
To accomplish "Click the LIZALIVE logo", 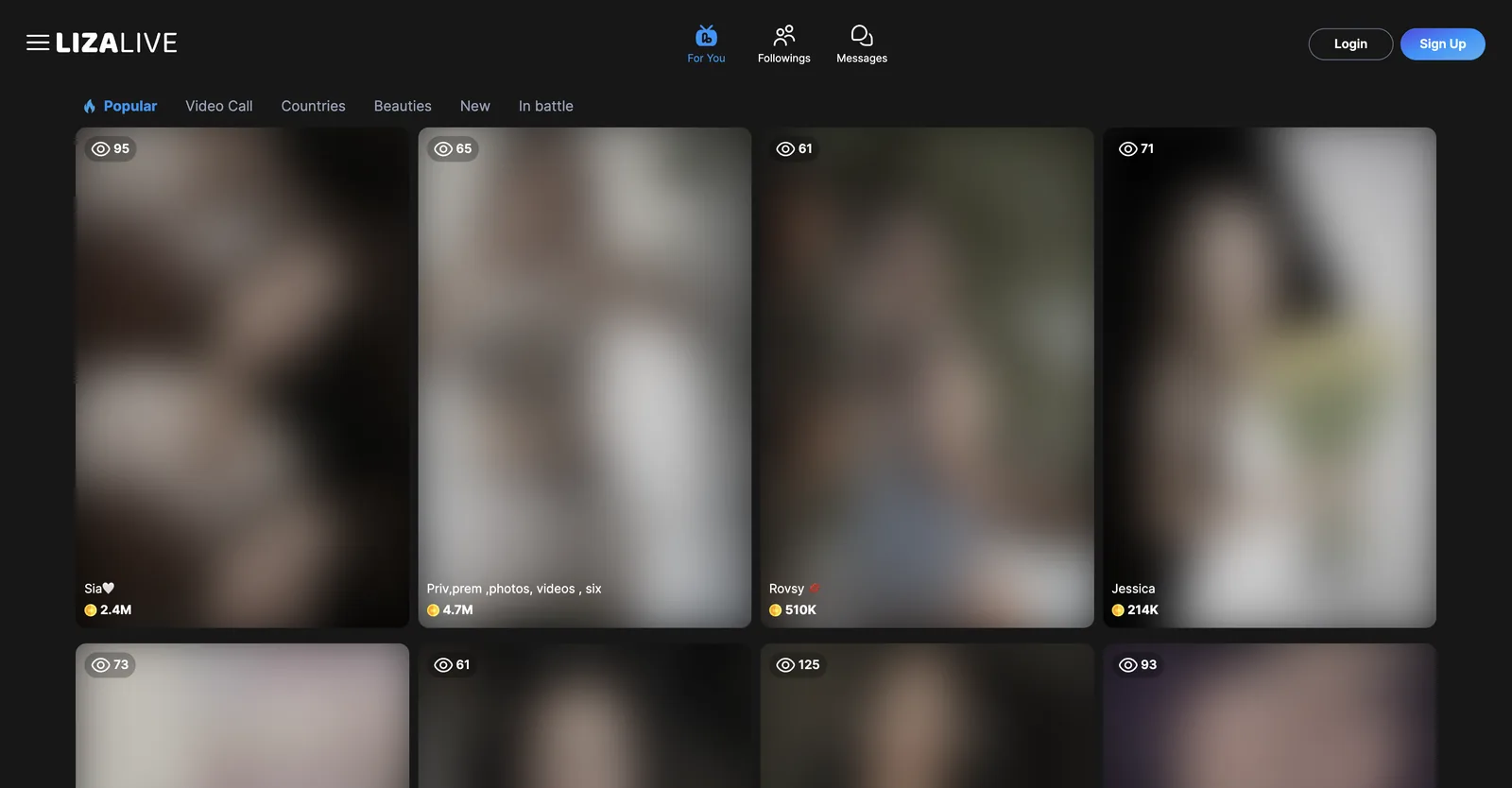I will click(116, 43).
